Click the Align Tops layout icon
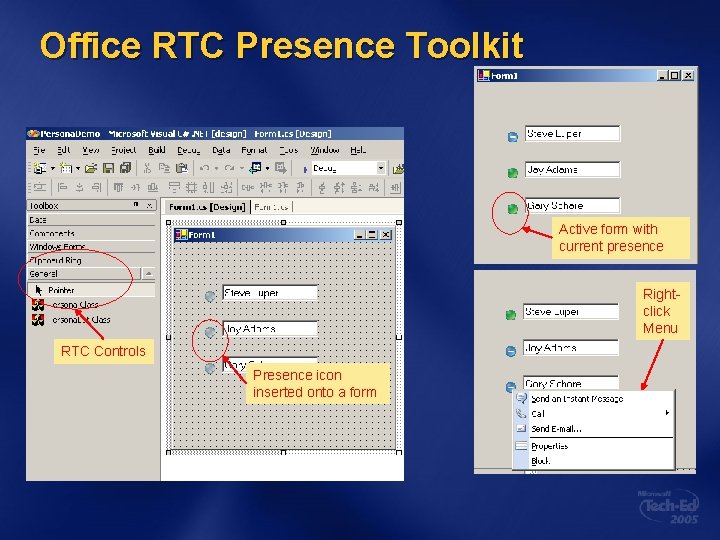This screenshot has height=540, width=720. tap(118, 187)
